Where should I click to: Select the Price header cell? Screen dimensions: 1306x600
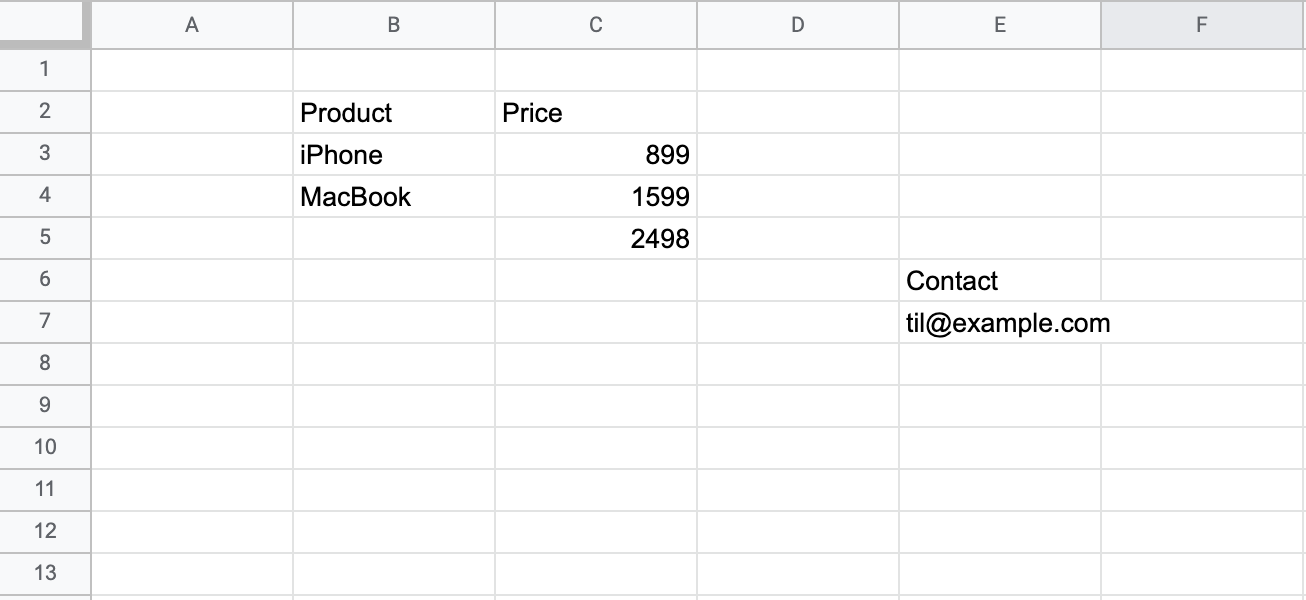click(596, 113)
